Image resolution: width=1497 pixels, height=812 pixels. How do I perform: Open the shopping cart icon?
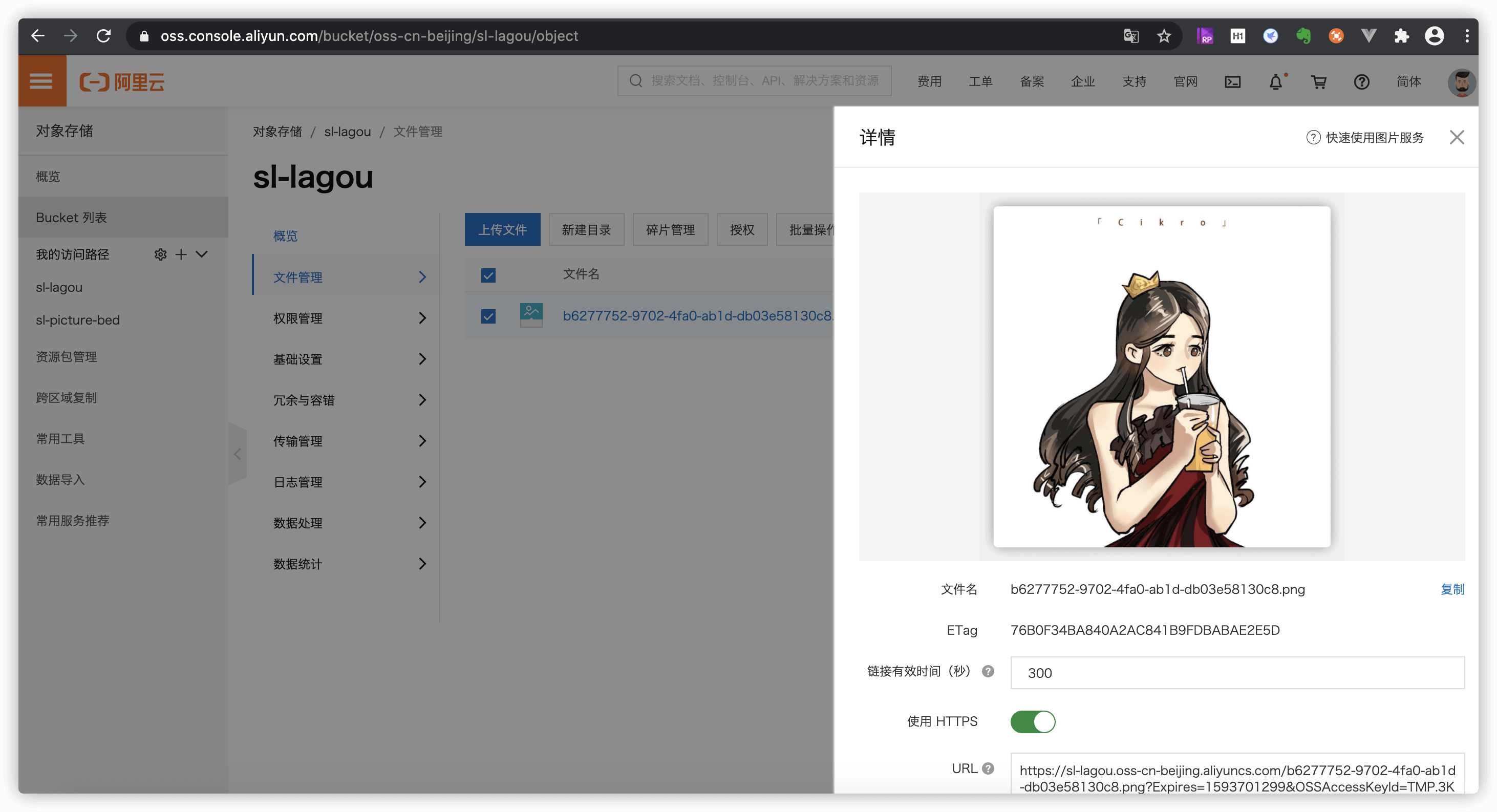[1319, 82]
